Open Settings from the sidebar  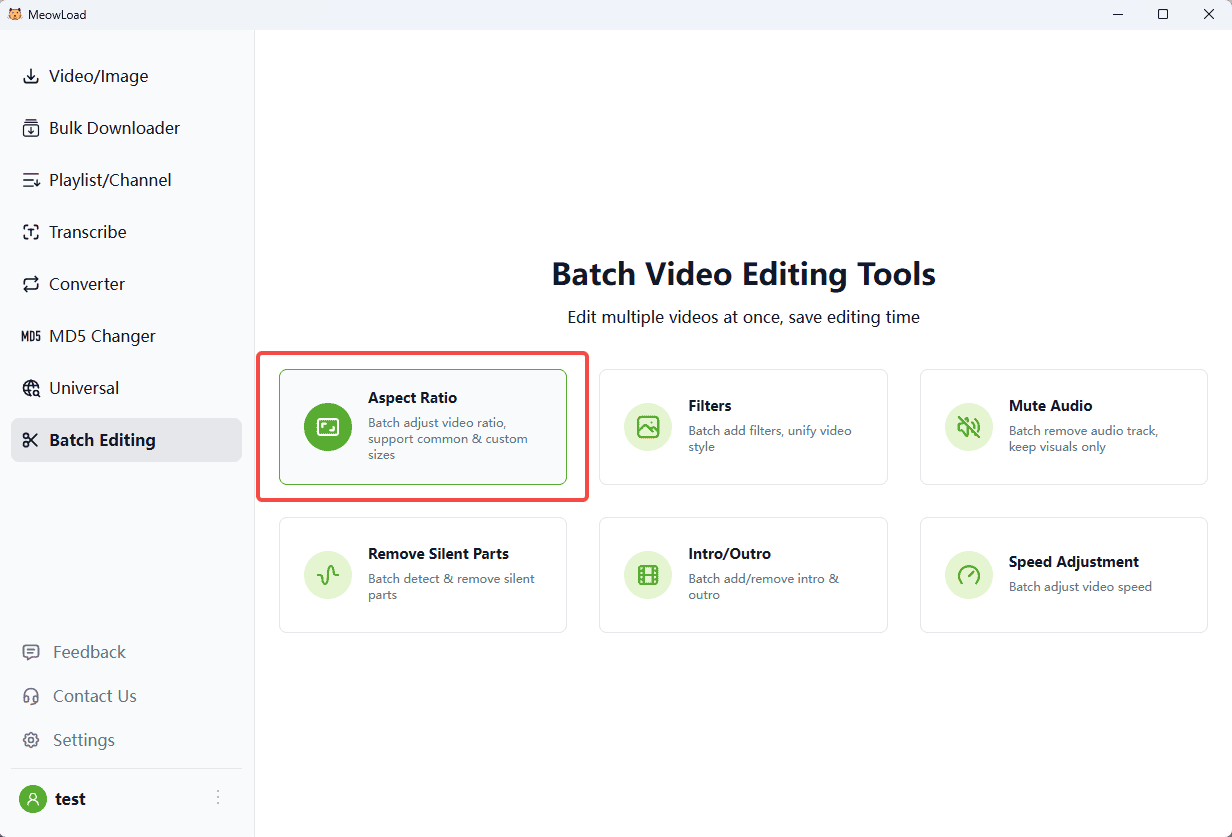83,740
